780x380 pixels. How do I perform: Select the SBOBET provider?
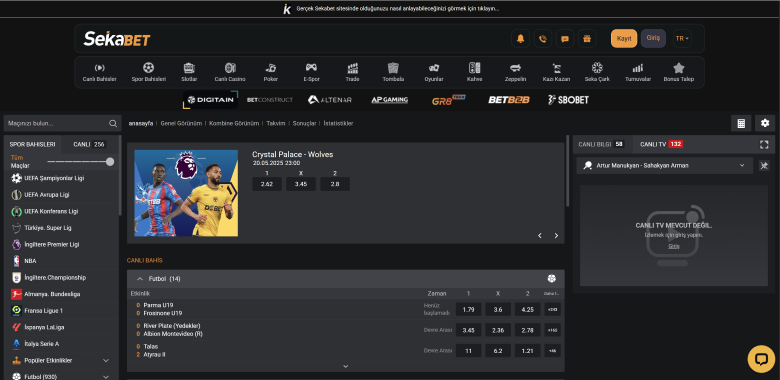[568, 100]
